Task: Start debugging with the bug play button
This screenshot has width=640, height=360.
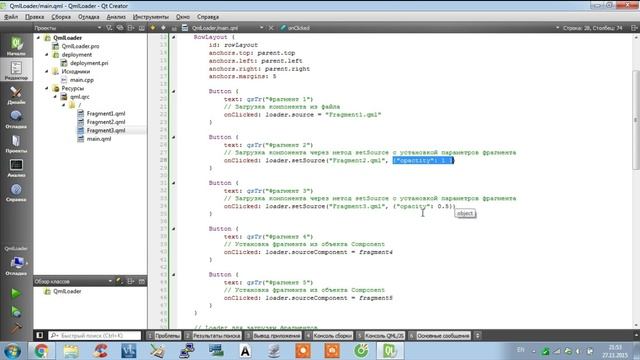Action: (16, 311)
